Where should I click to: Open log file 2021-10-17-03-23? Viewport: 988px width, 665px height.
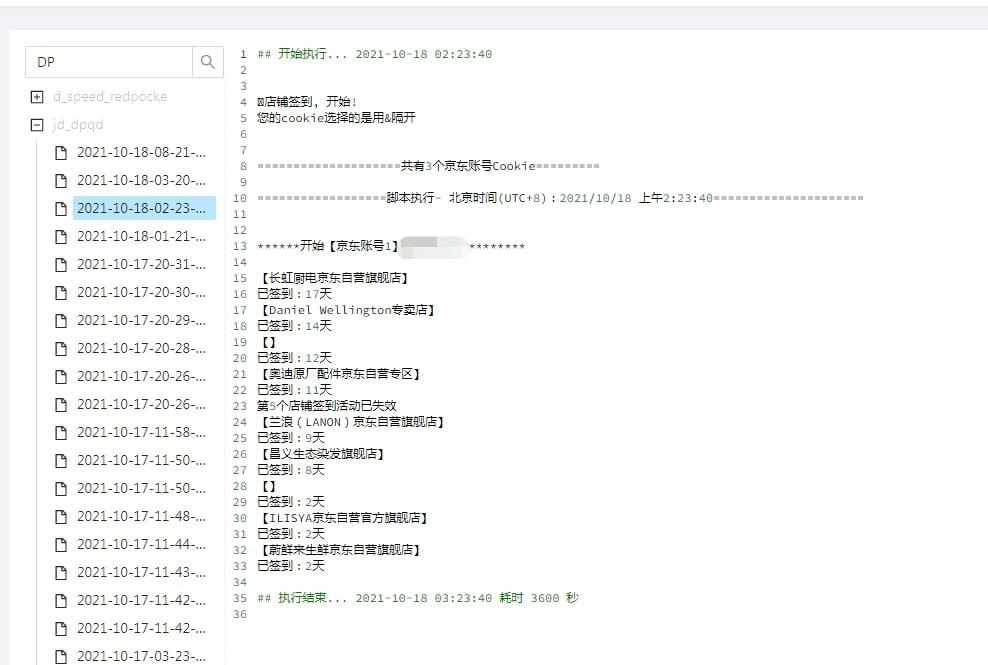(141, 656)
